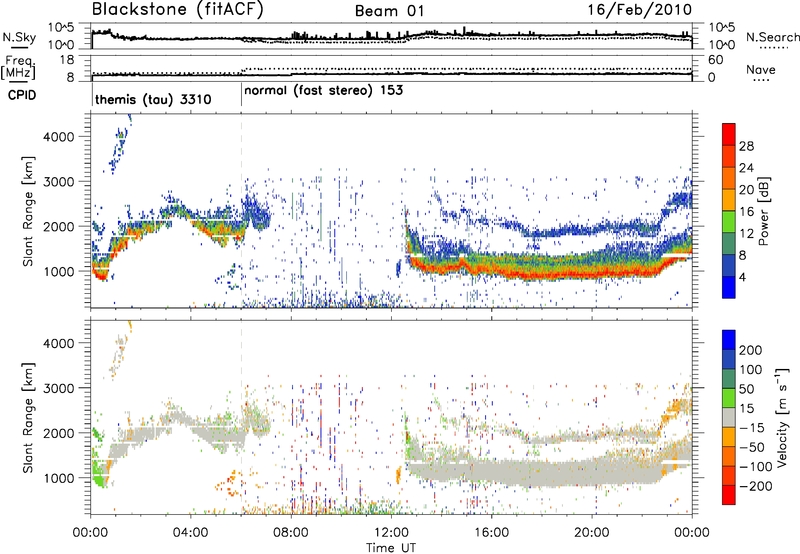Viewport: 800px width, 554px height.
Task: Pick the red bottom Velocity segment below -200
Action: (729, 495)
